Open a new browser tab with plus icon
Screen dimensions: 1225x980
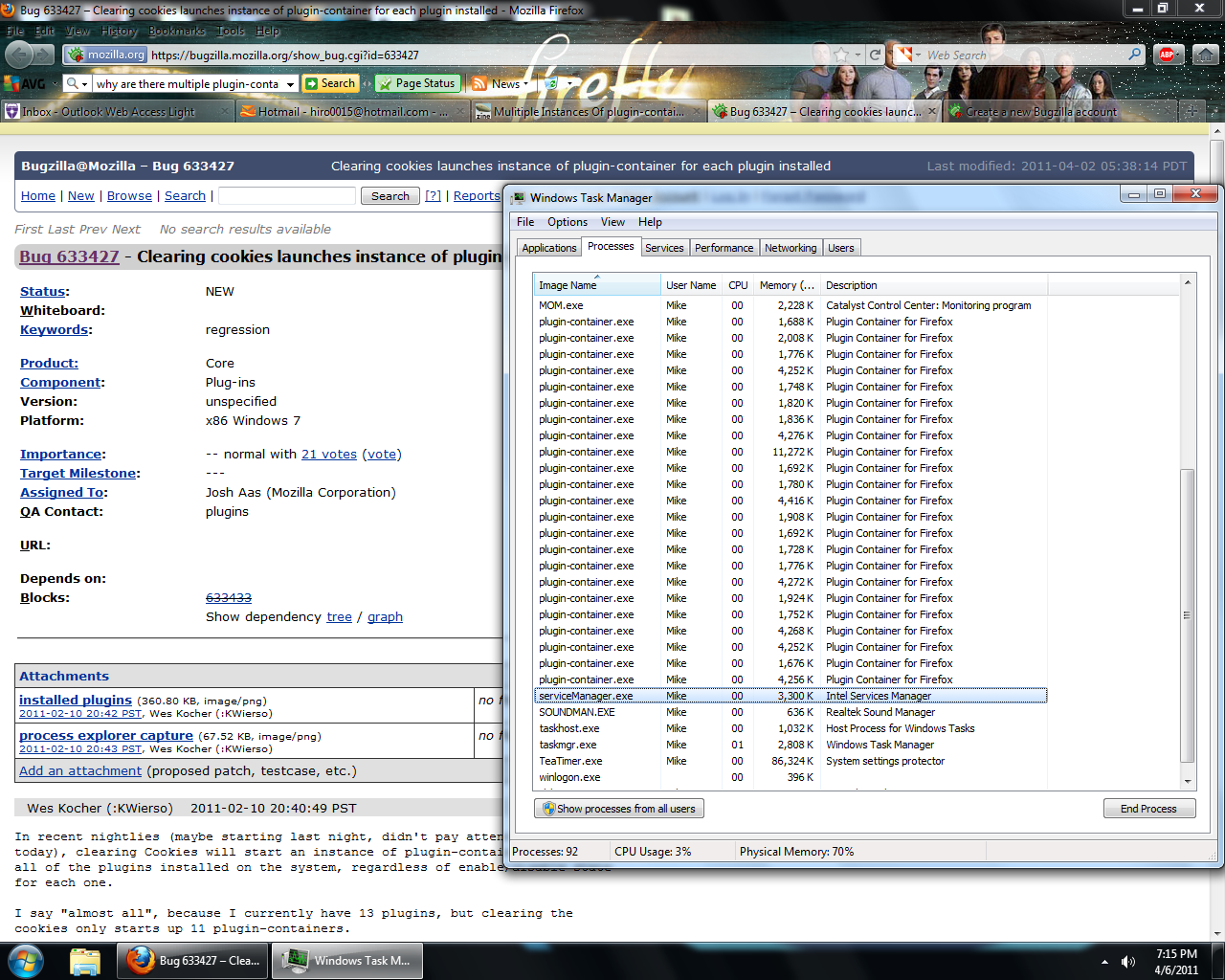(1191, 111)
